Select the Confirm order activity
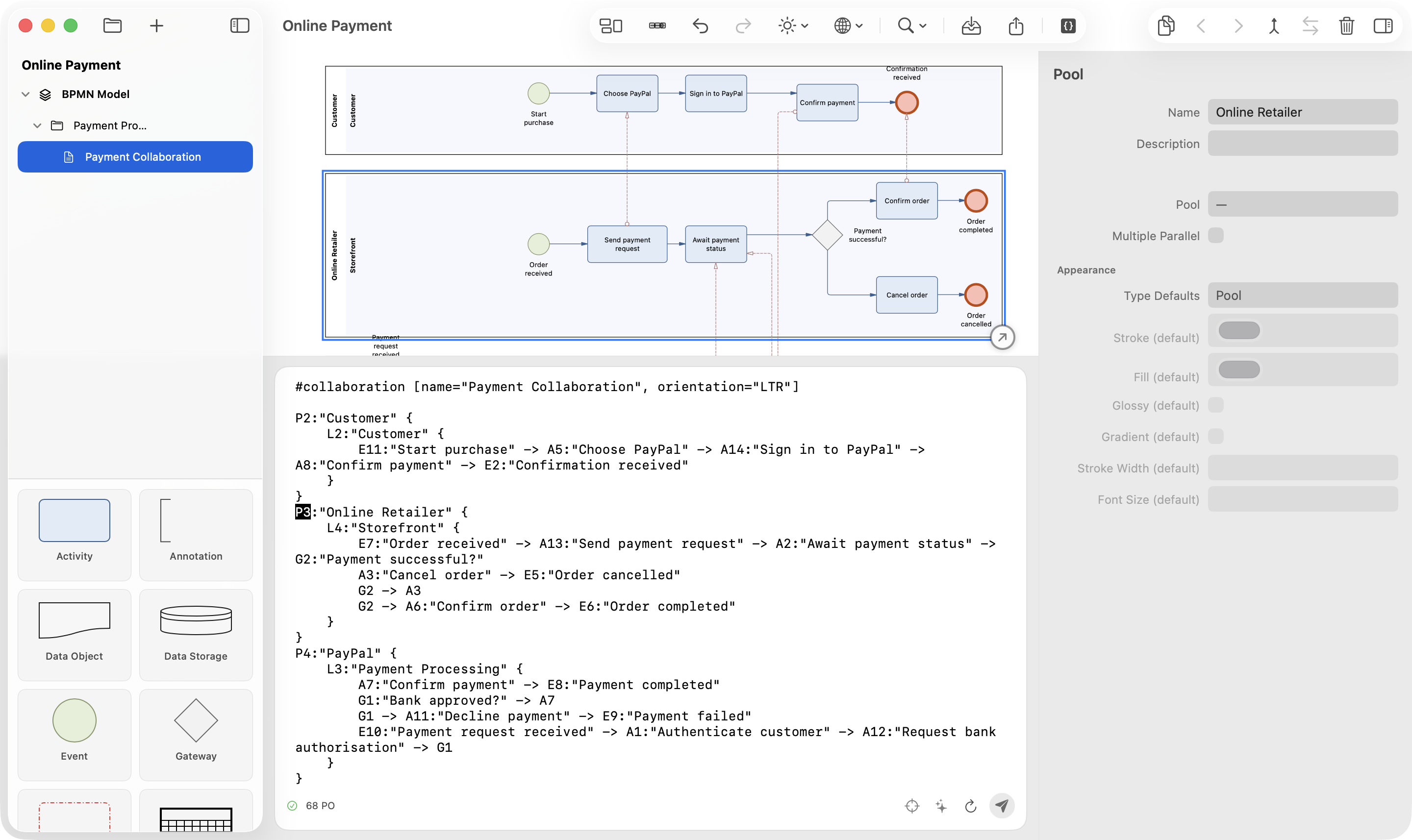This screenshot has height=840, width=1412. pos(907,200)
